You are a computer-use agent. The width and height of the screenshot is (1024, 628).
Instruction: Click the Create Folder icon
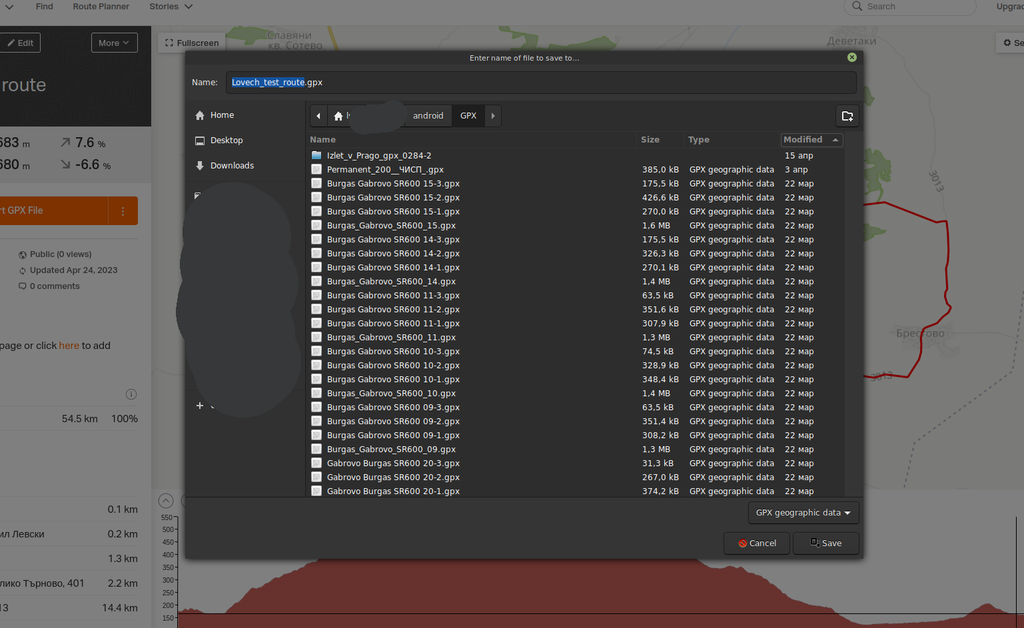(847, 116)
